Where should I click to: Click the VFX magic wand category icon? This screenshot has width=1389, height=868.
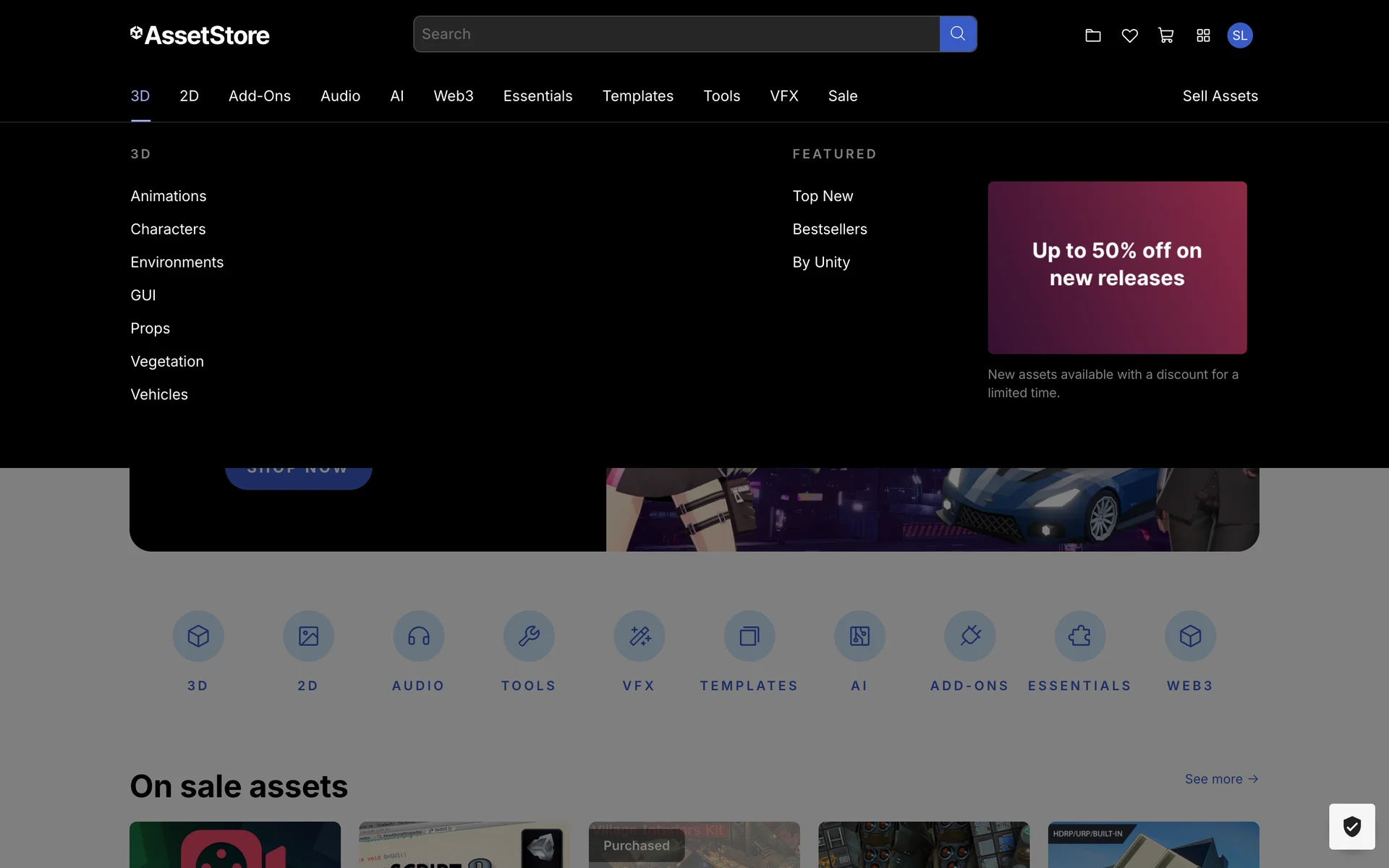639,636
